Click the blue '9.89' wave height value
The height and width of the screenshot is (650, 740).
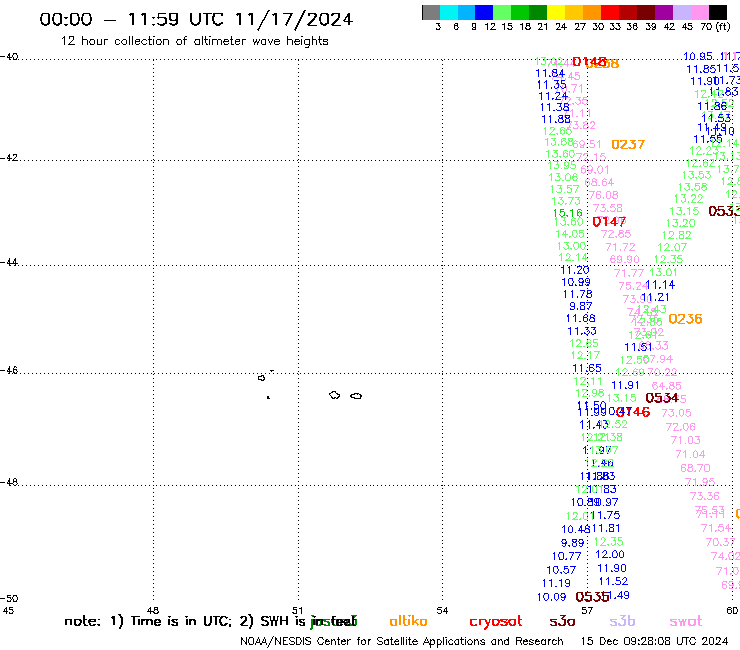pos(572,543)
